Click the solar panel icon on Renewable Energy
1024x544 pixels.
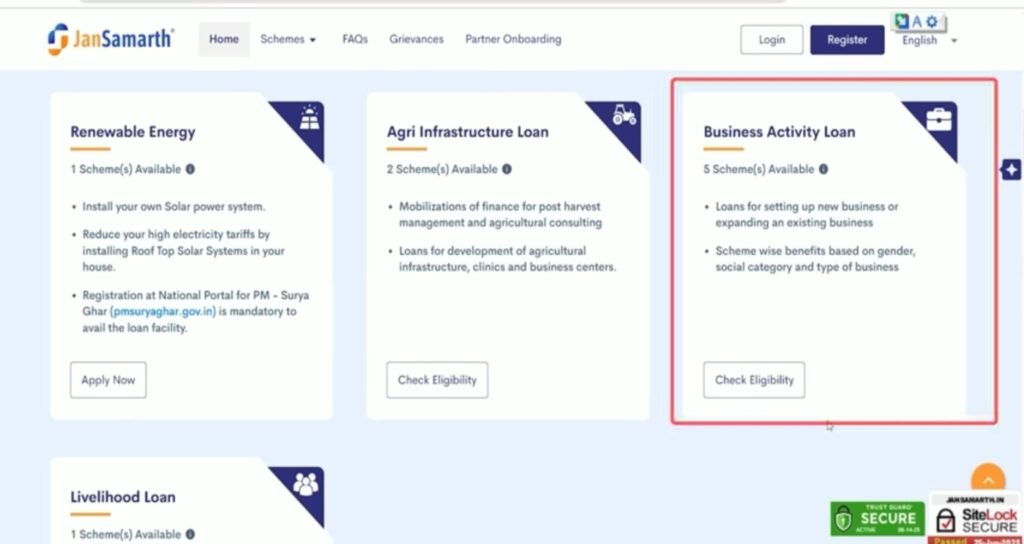[308, 119]
